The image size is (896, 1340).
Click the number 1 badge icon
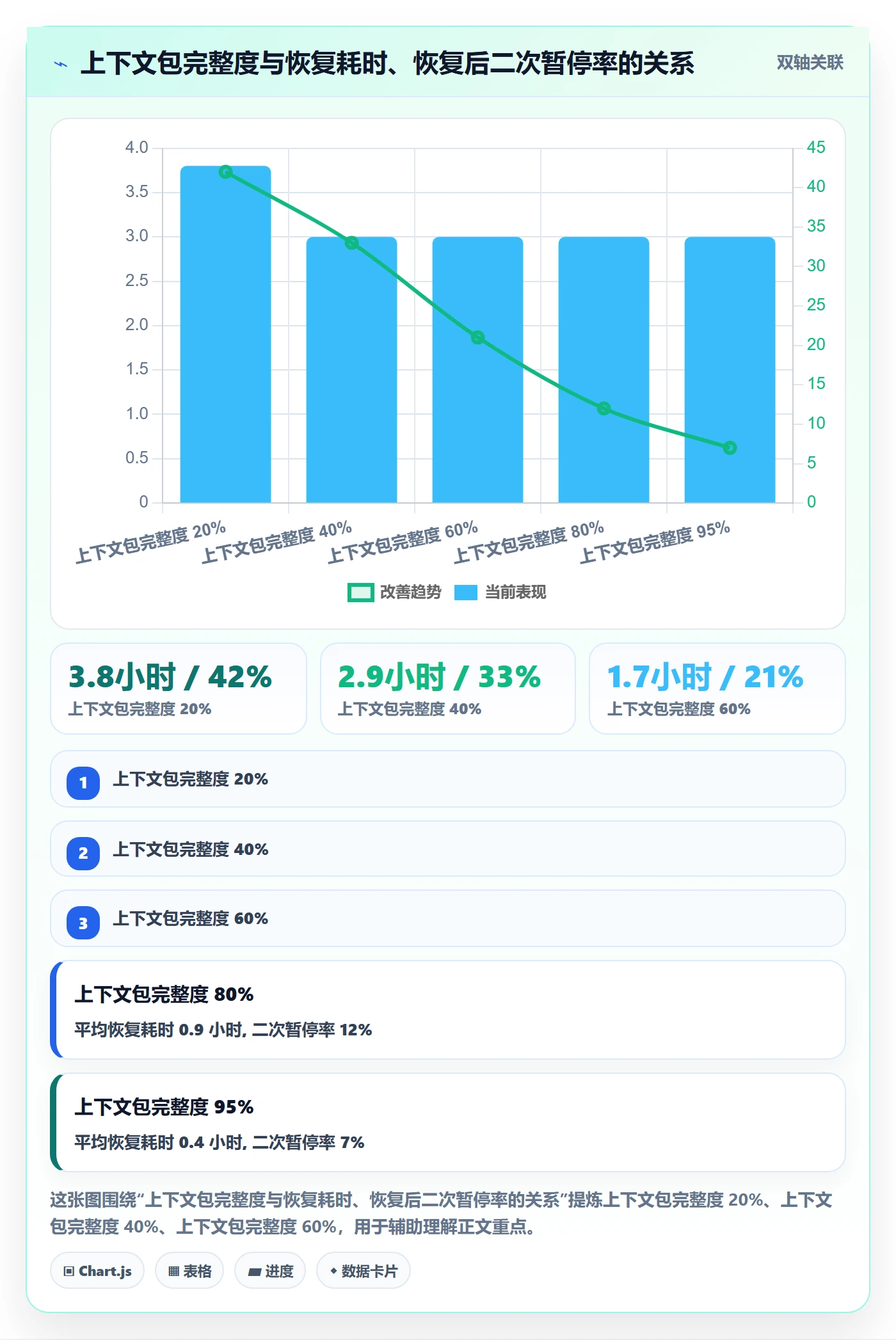click(83, 783)
